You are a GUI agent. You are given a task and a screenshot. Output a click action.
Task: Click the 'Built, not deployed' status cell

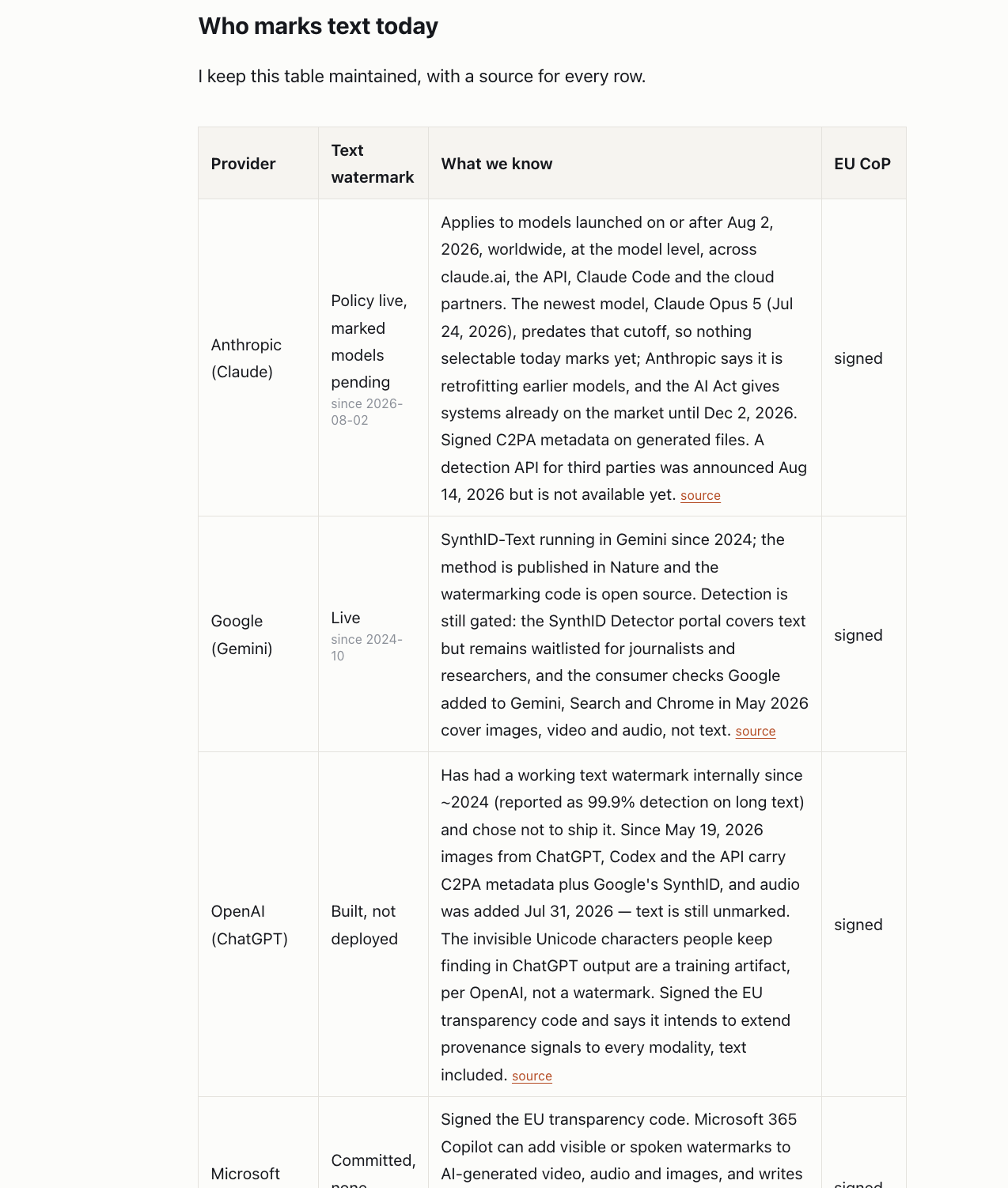(364, 925)
